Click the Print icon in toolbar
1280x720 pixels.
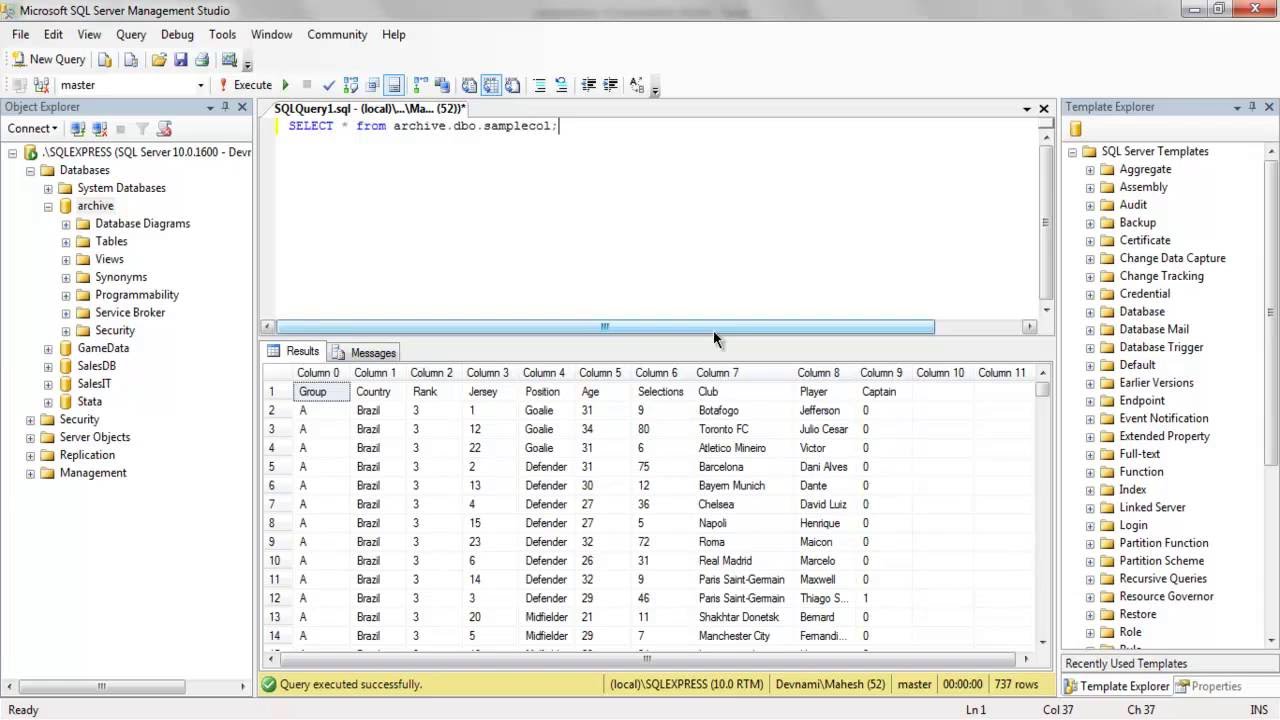tap(202, 60)
